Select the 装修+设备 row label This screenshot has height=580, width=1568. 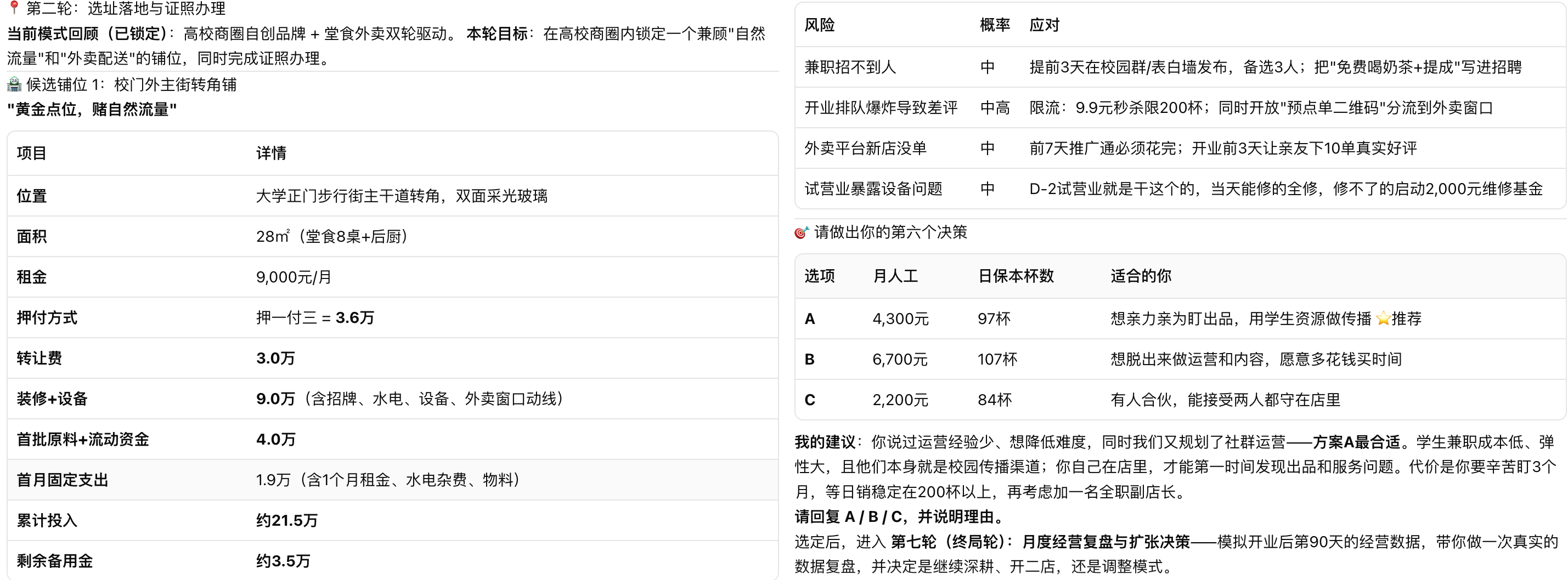pyautogui.click(x=52, y=399)
